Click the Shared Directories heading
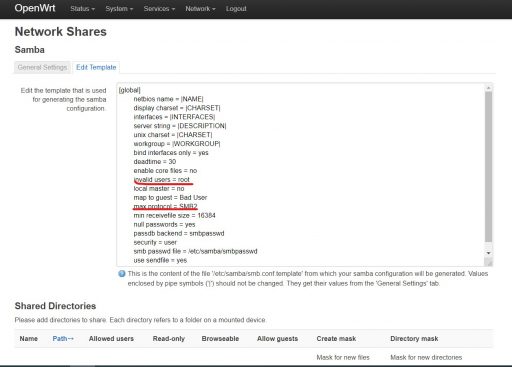Screen dimensions: 512x367 click(55, 306)
